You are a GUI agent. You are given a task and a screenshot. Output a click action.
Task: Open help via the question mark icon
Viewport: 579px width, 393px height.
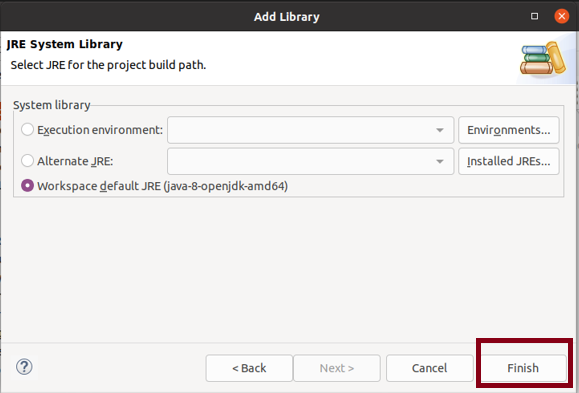(x=24, y=367)
